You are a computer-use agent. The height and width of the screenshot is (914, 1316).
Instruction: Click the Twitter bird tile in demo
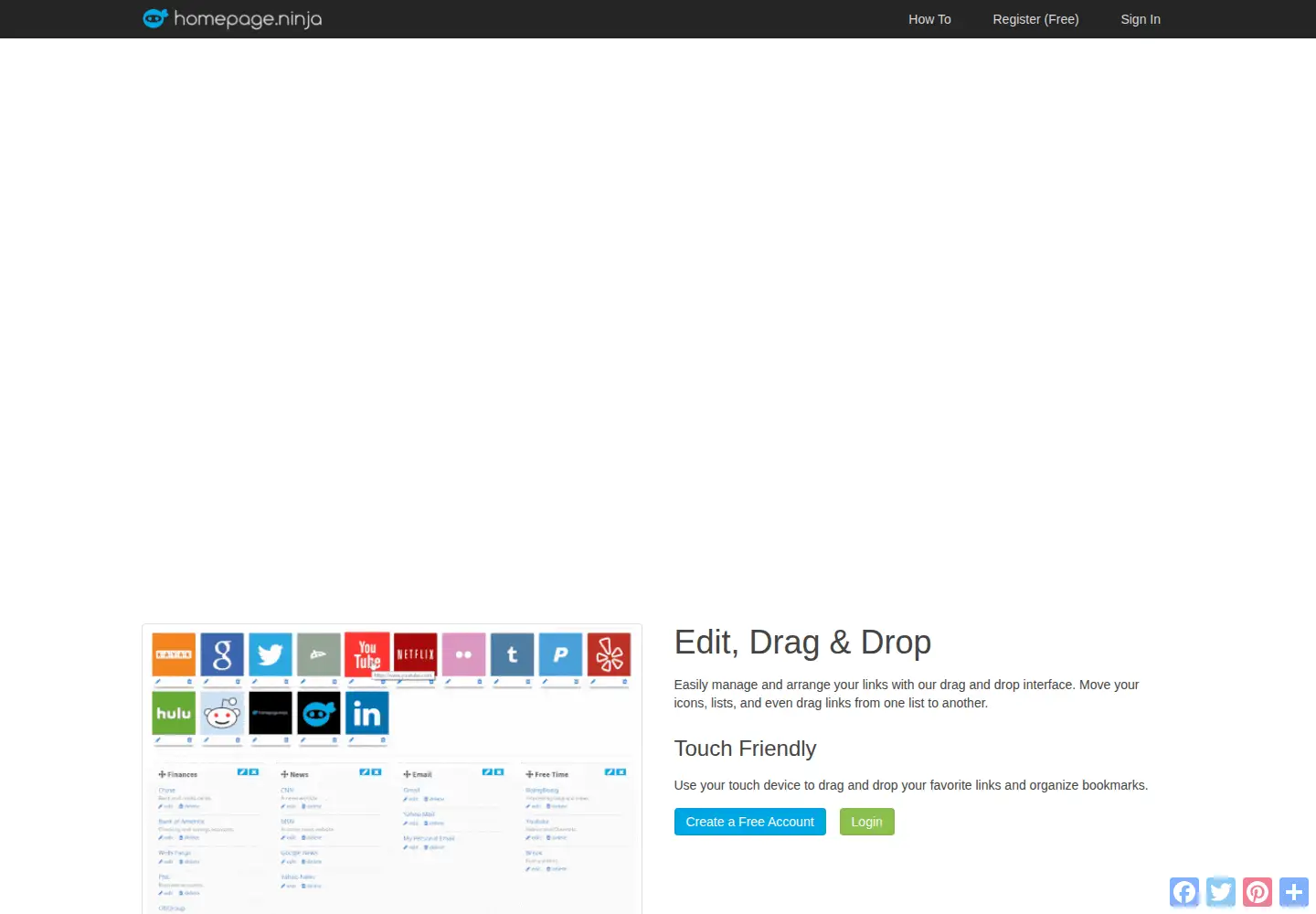(271, 654)
